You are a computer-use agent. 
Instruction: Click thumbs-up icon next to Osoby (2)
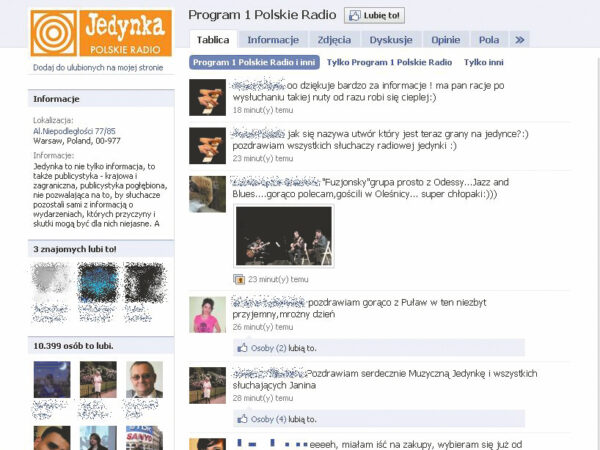[x=242, y=348]
